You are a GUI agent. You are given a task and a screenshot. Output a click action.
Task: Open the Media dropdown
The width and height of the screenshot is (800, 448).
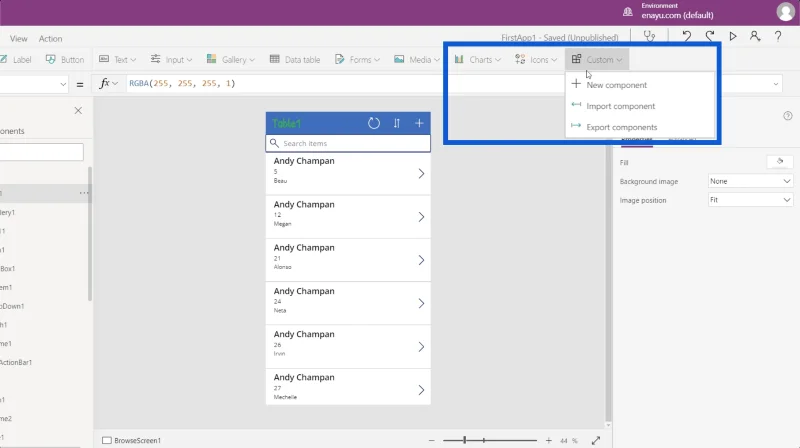(x=417, y=60)
